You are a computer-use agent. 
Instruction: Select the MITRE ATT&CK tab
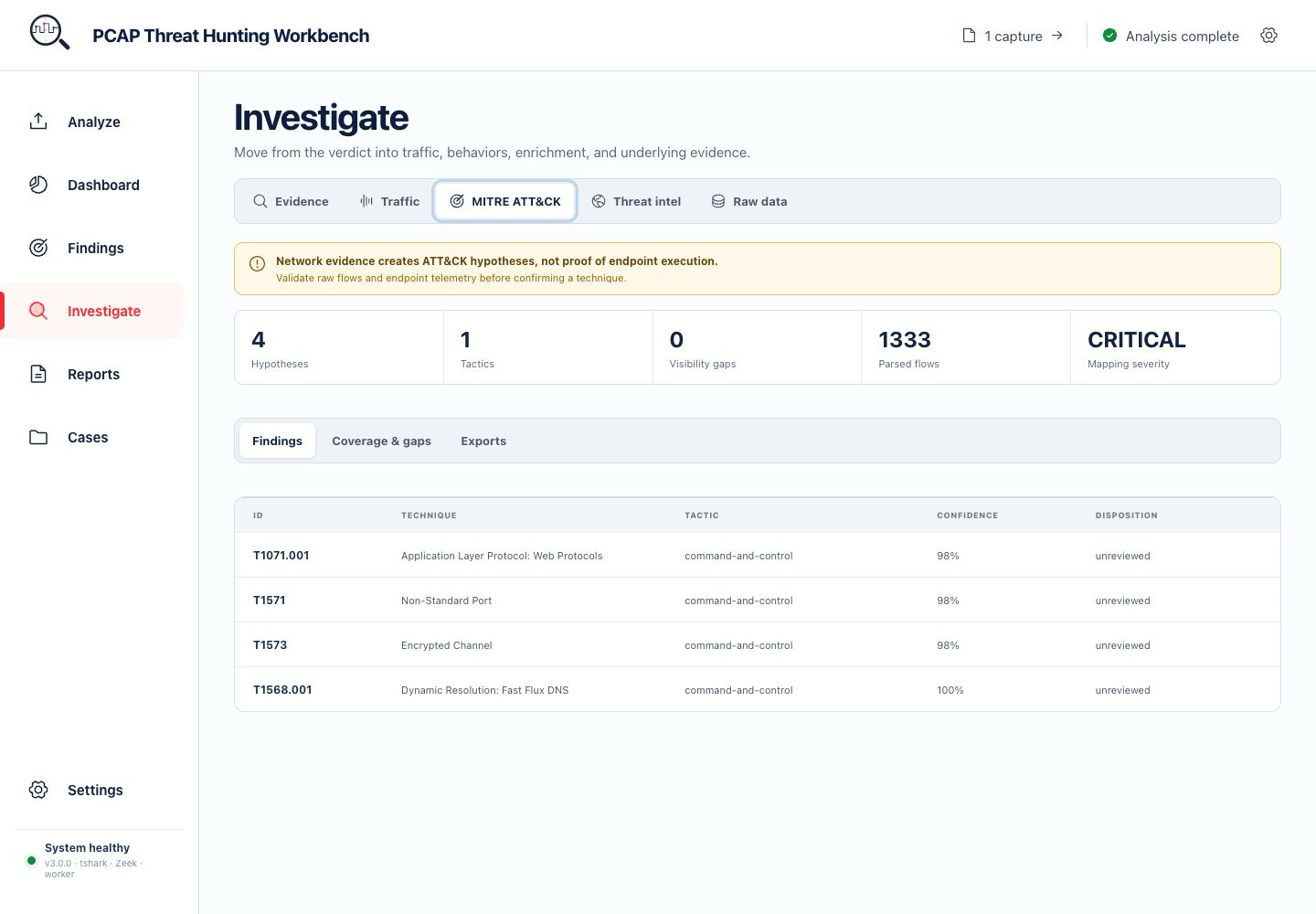(x=505, y=201)
